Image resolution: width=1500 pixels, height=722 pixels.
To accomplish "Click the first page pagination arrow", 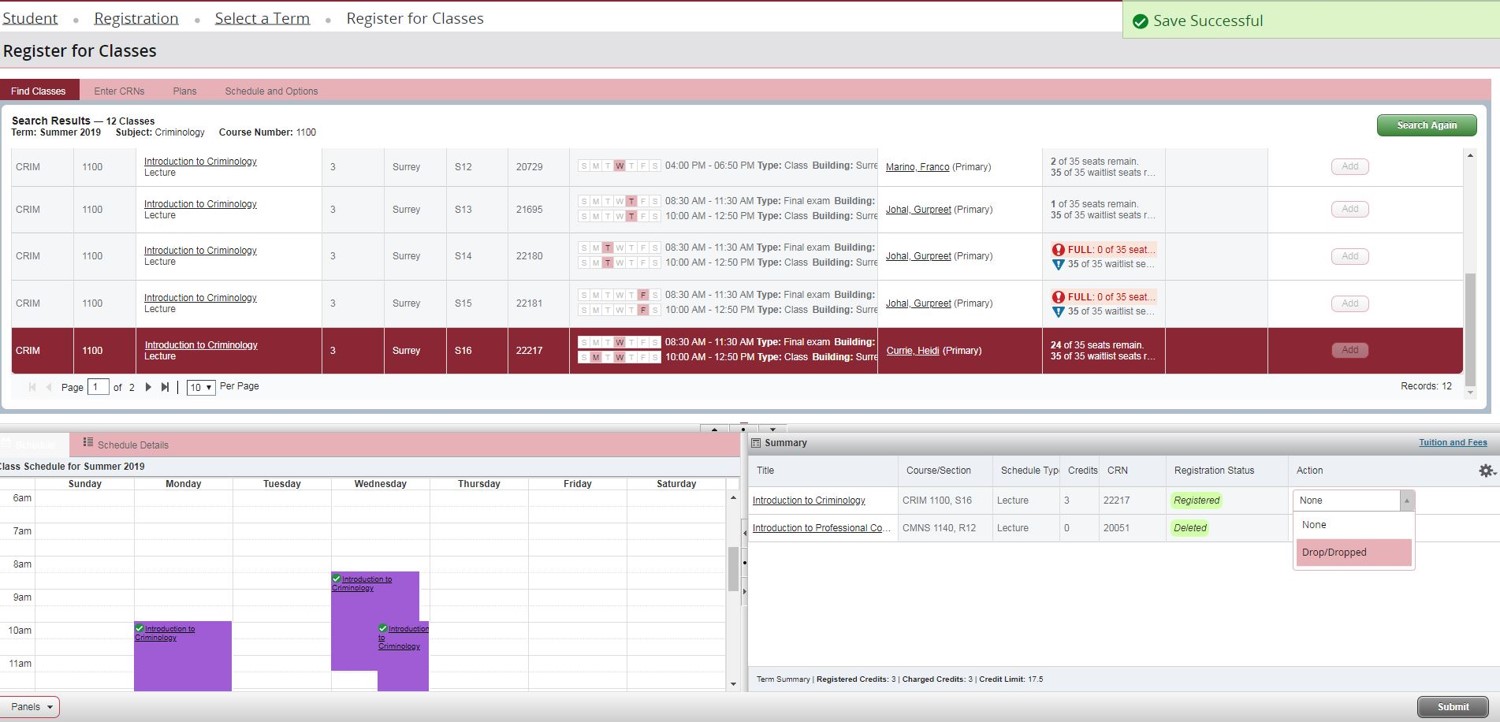I will pyautogui.click(x=32, y=387).
